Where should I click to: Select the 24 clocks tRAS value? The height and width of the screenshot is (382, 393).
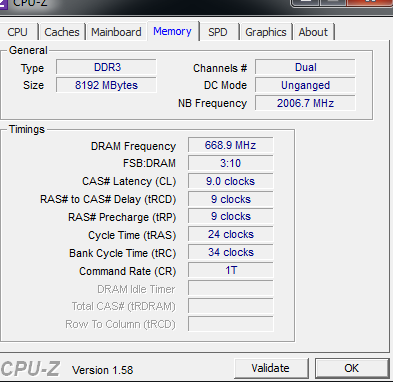231,234
